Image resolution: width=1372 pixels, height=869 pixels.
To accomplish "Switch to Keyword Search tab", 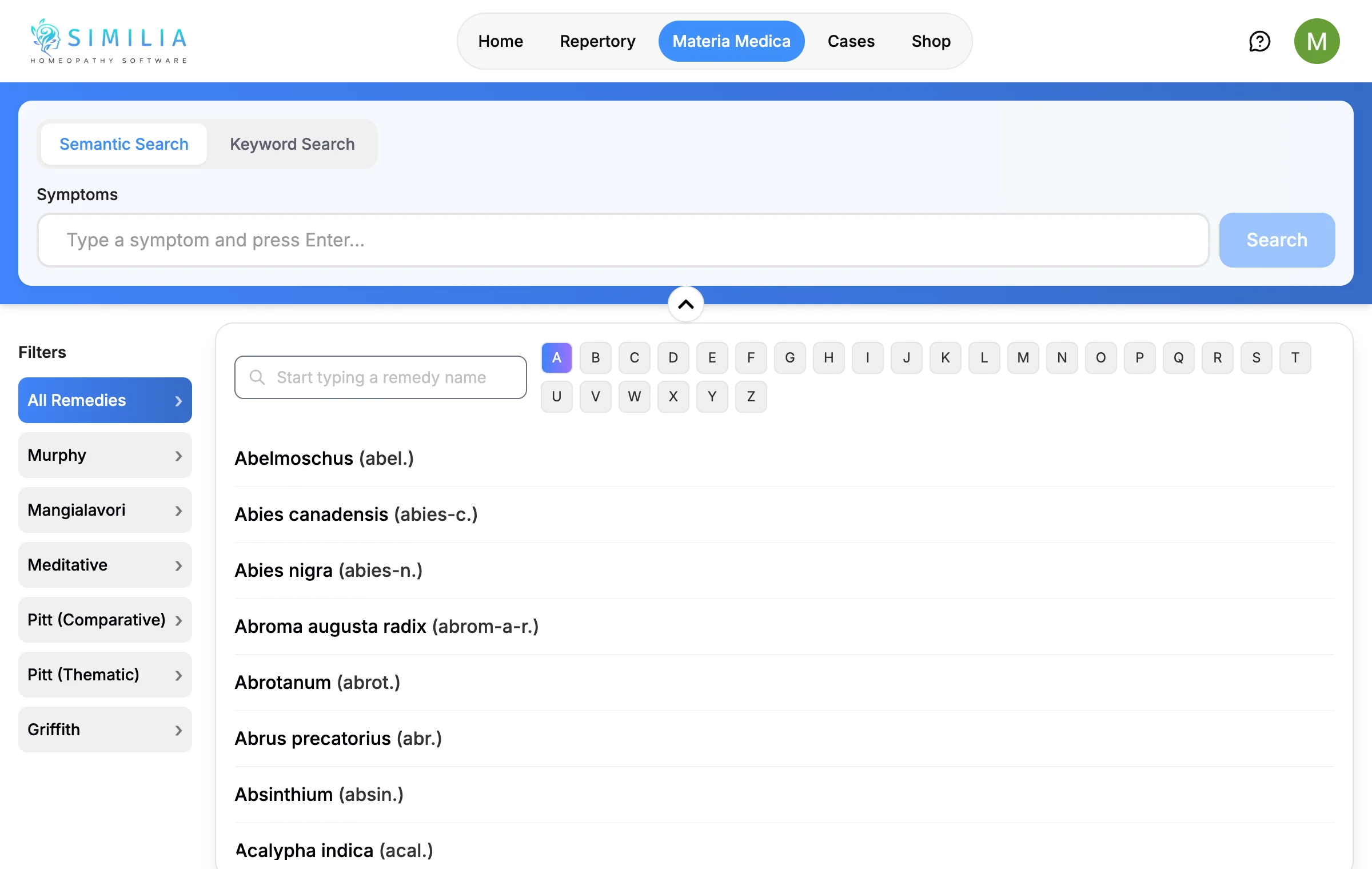I will pos(292,144).
